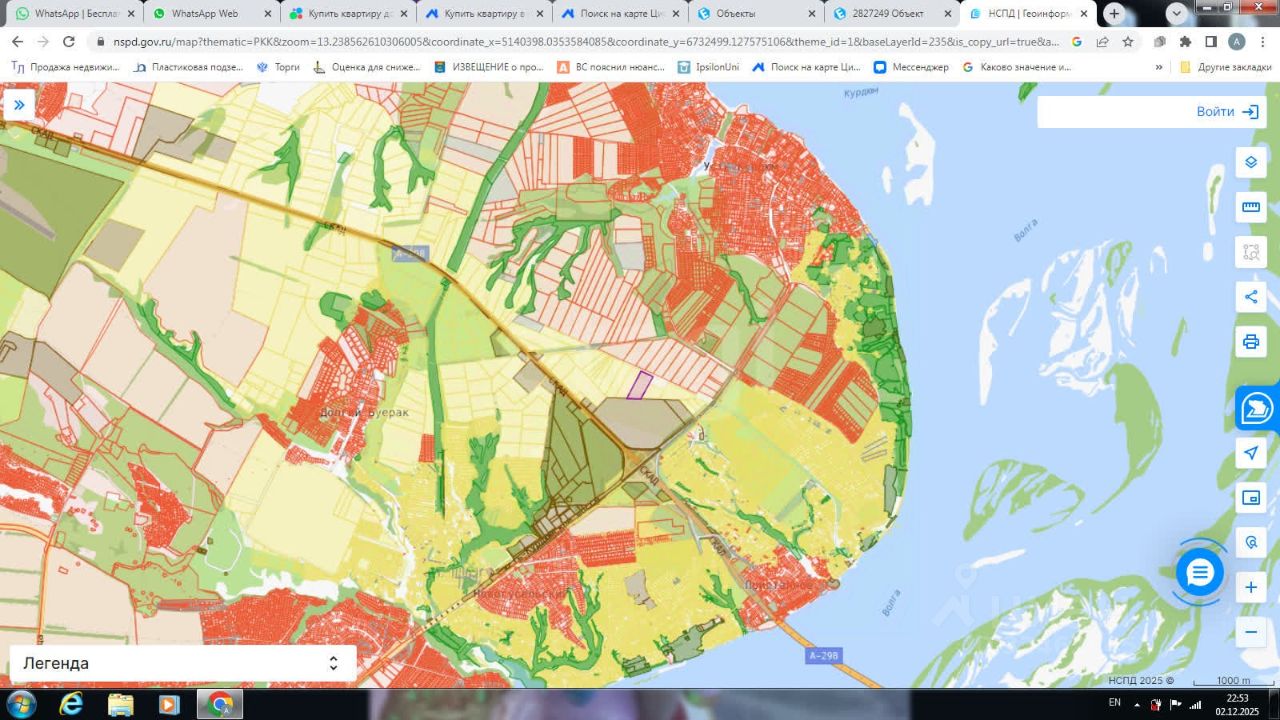This screenshot has width=1280, height=720.
Task: Bookmark this page with the star icon
Action: click(1127, 42)
